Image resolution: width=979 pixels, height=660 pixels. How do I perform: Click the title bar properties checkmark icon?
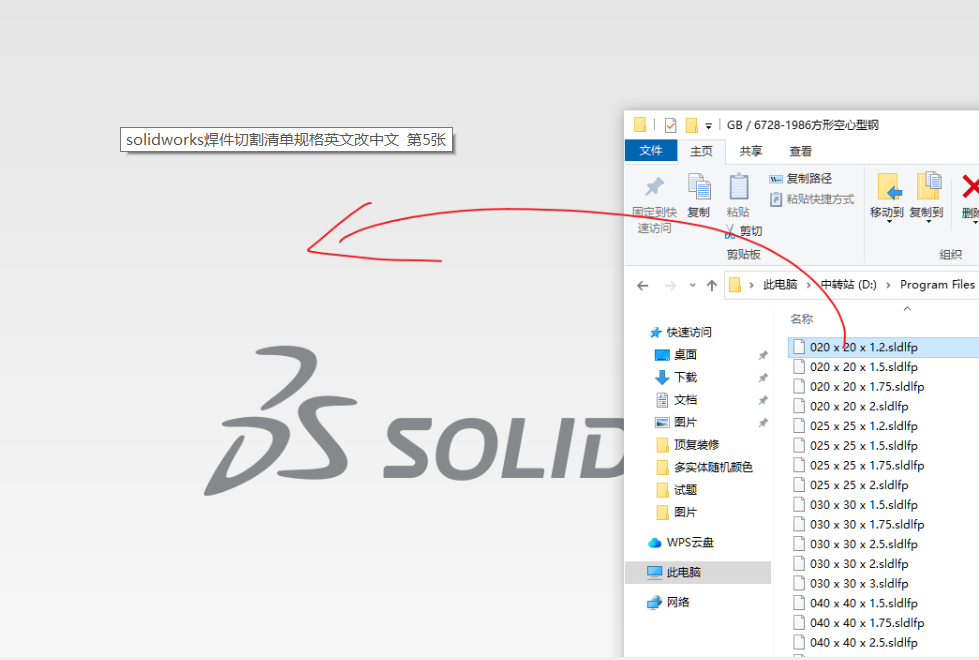click(671, 126)
